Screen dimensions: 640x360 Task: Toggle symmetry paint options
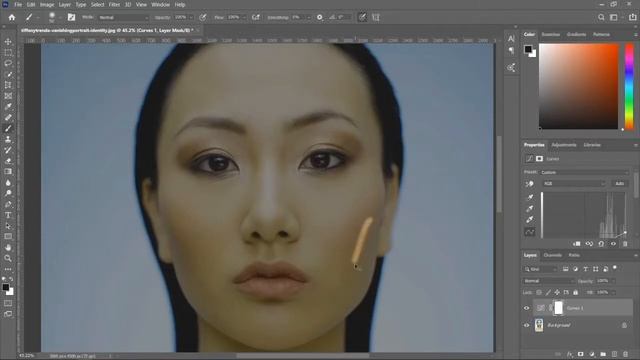point(376,18)
